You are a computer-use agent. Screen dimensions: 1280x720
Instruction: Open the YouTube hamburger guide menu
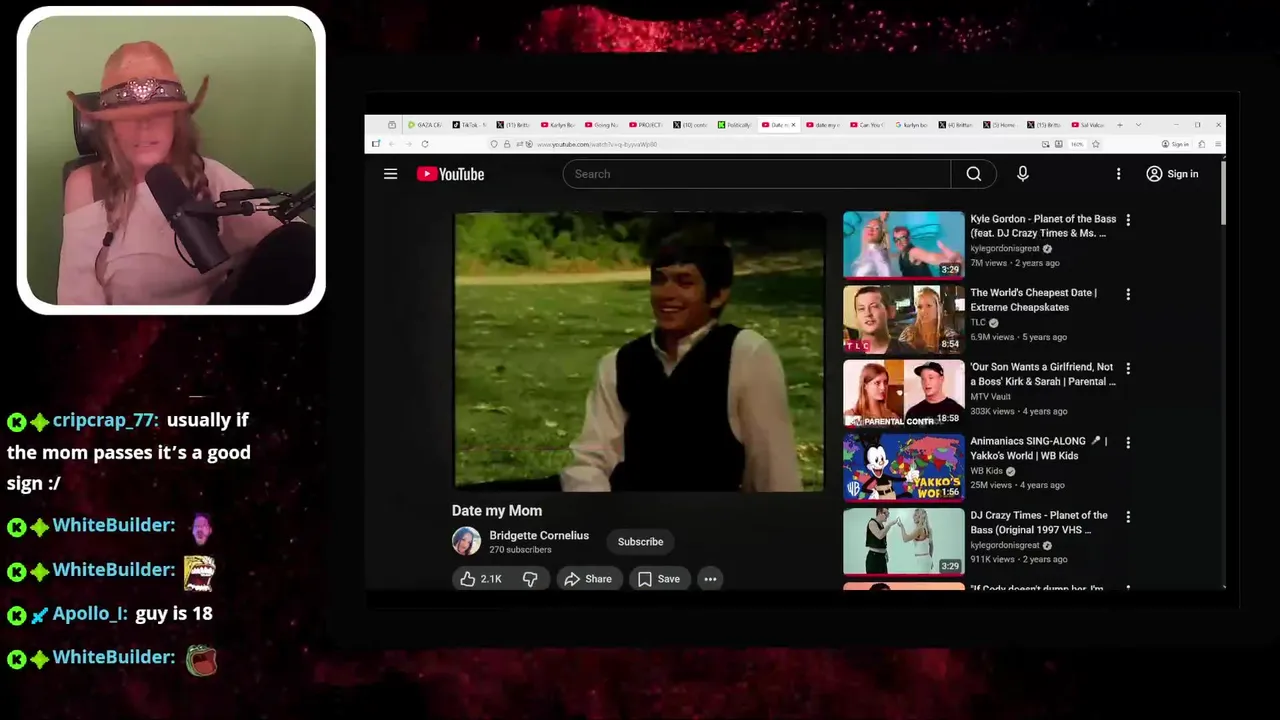[391, 174]
